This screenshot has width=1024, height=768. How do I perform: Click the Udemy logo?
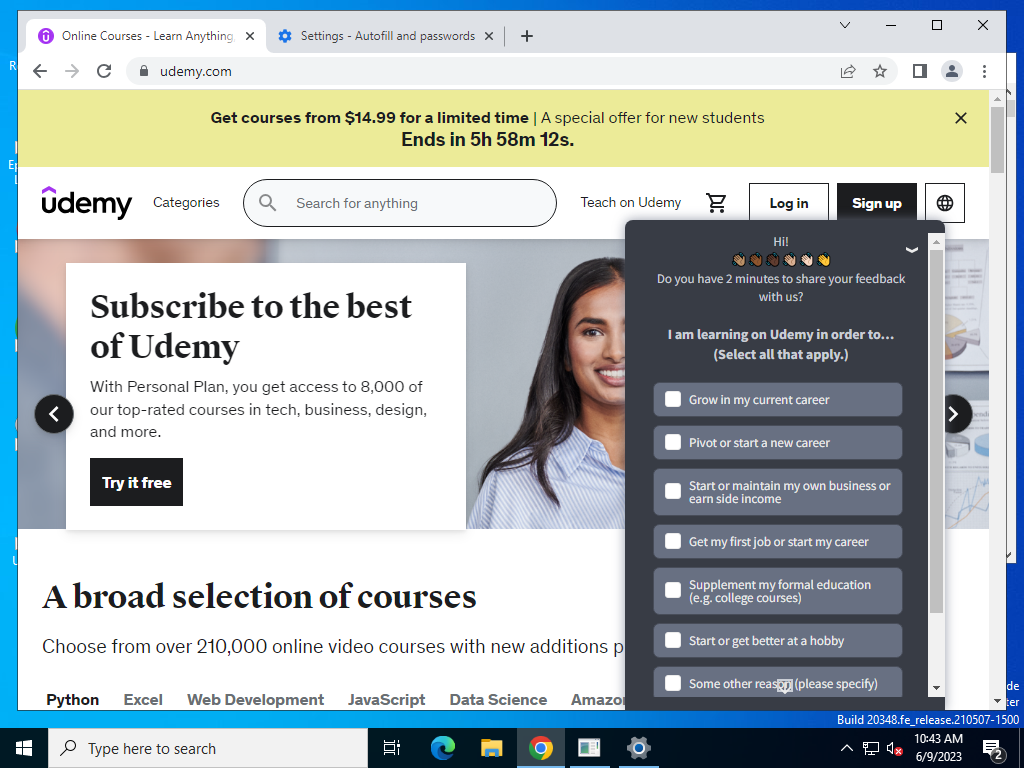[86, 202]
